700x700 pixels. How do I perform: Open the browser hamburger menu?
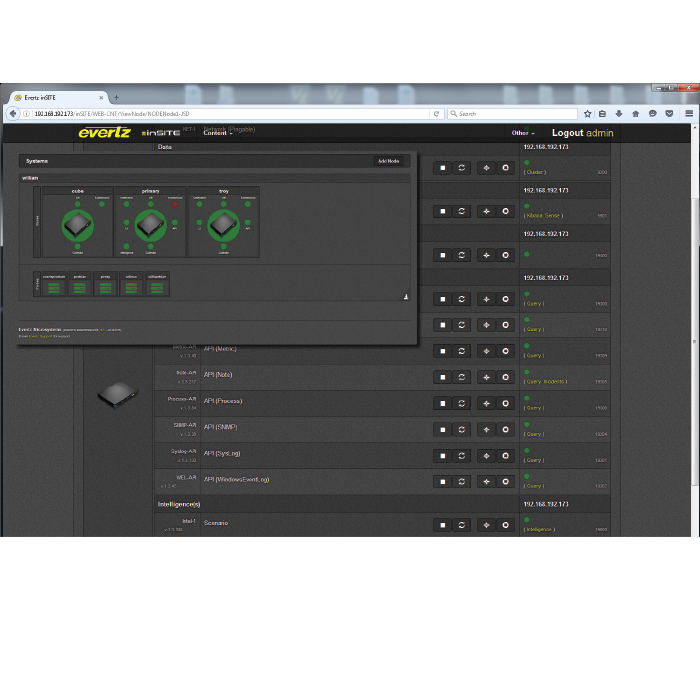click(x=689, y=114)
